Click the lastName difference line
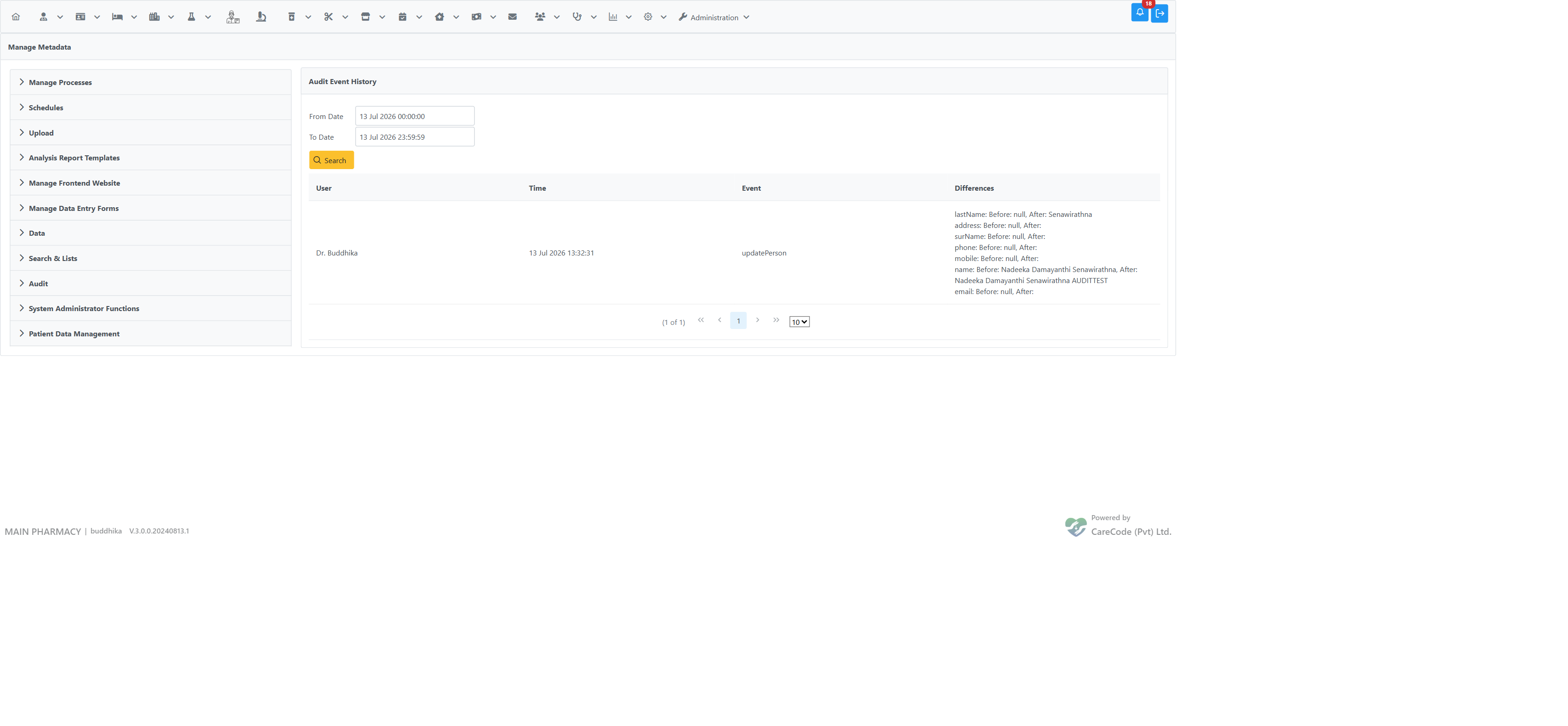This screenshot has height=726, width=1568. coord(1023,214)
